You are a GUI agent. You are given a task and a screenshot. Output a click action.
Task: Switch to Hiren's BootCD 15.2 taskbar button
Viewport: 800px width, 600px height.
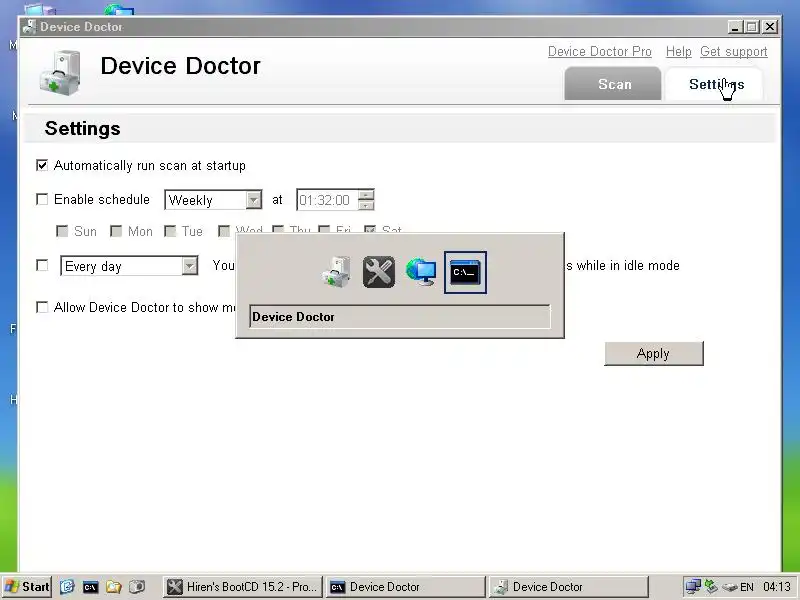(243, 587)
